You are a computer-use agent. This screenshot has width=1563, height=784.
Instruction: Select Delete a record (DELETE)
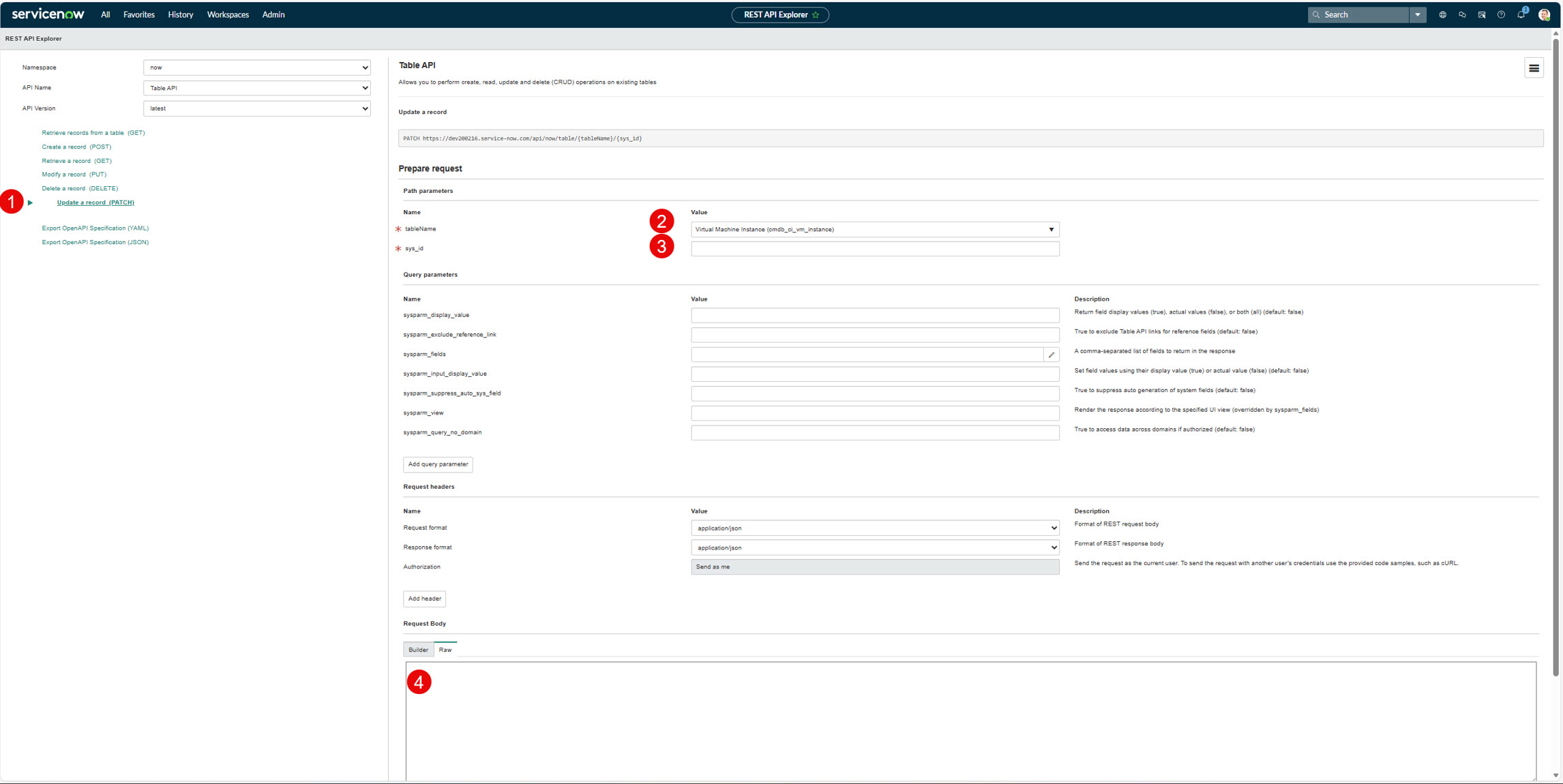(x=80, y=189)
